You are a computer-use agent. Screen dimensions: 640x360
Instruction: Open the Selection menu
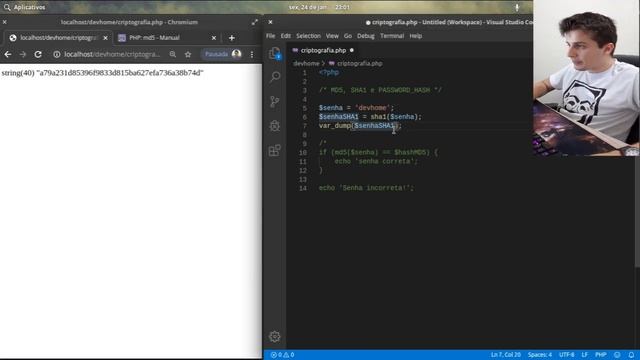(309, 36)
